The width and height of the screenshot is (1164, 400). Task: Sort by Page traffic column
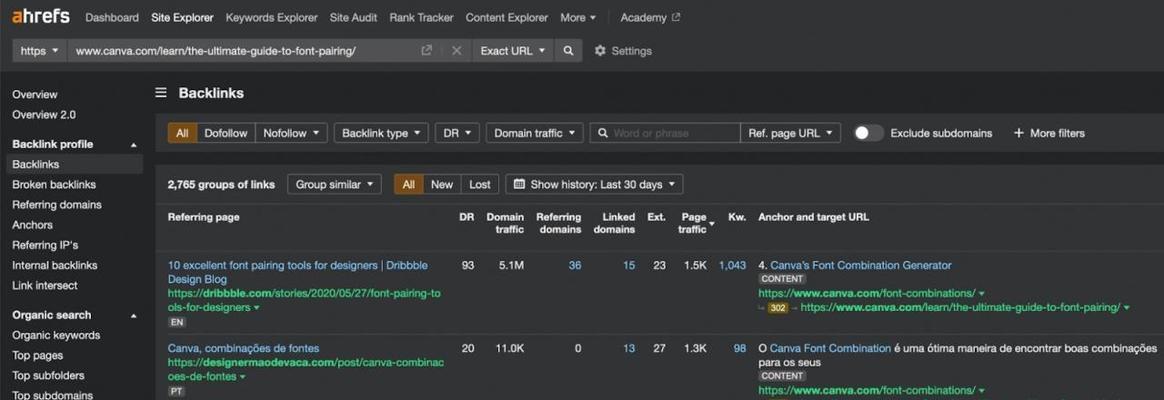697,223
